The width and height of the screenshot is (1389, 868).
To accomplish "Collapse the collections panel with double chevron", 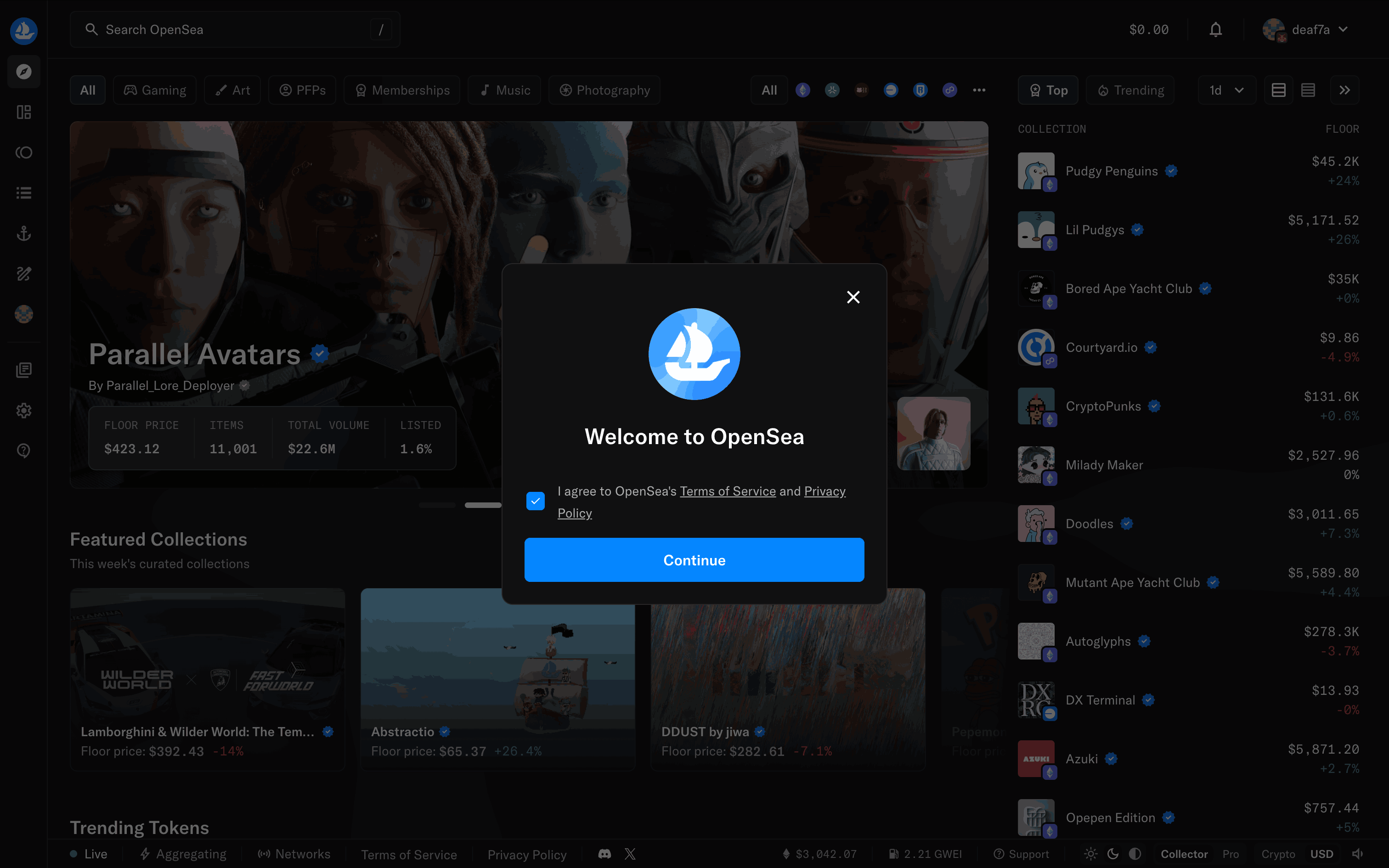I will pos(1344,90).
